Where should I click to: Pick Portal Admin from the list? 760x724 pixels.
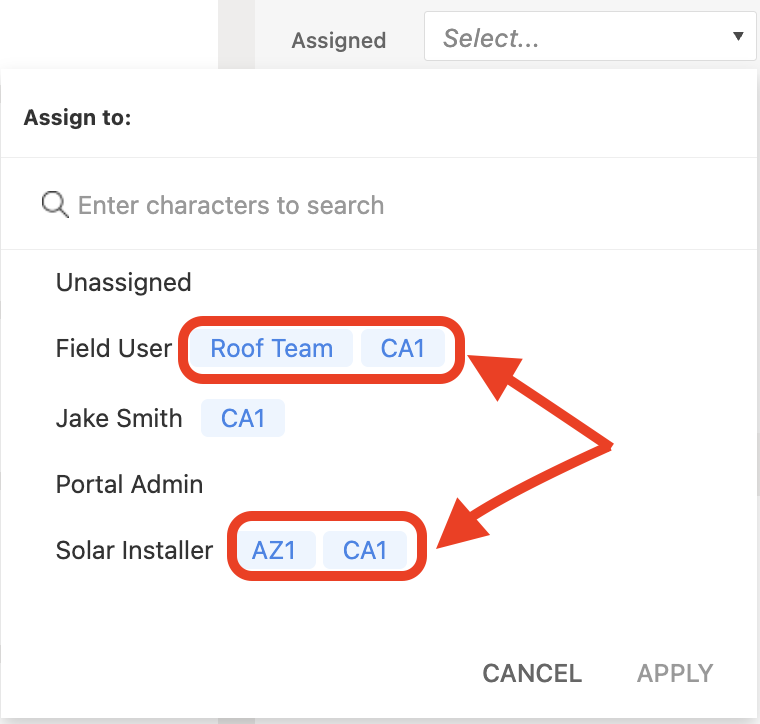click(129, 484)
